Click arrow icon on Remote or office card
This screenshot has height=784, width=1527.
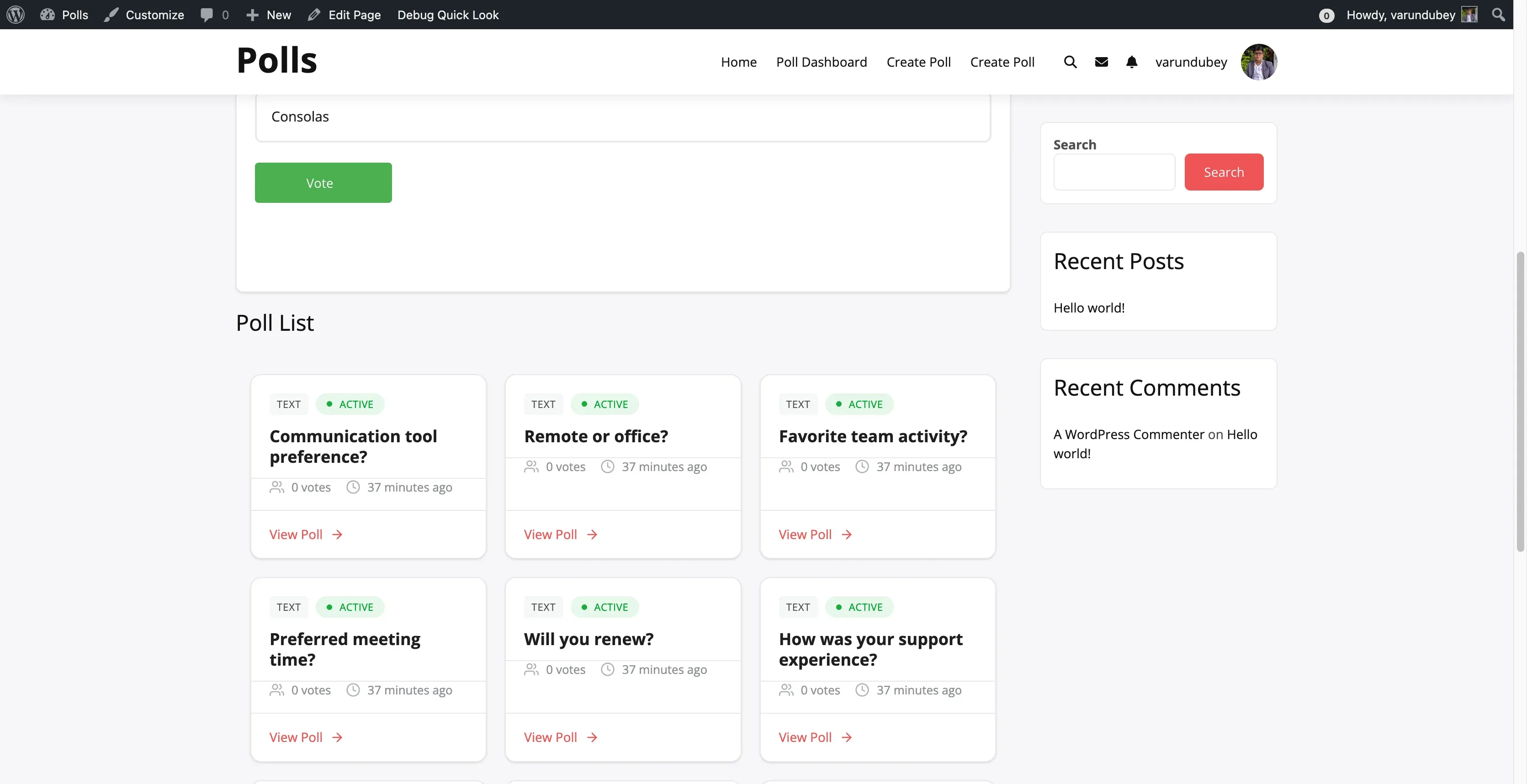(592, 535)
